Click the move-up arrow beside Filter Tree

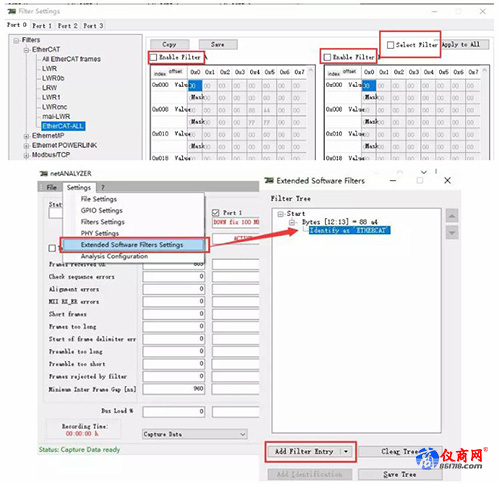pos(452,216)
